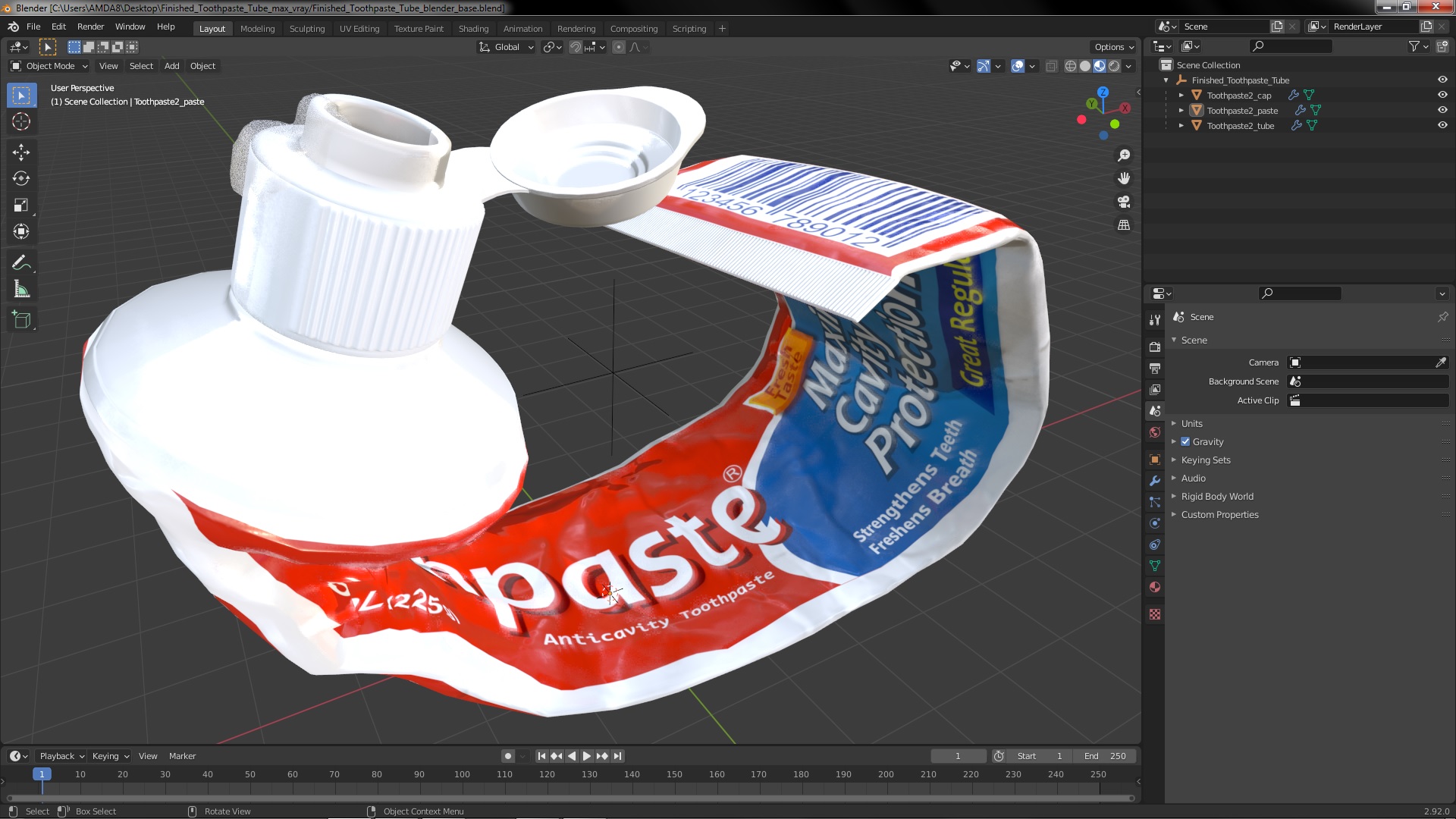Activate the Select Box tool
The width and height of the screenshot is (1456, 819).
[x=21, y=95]
